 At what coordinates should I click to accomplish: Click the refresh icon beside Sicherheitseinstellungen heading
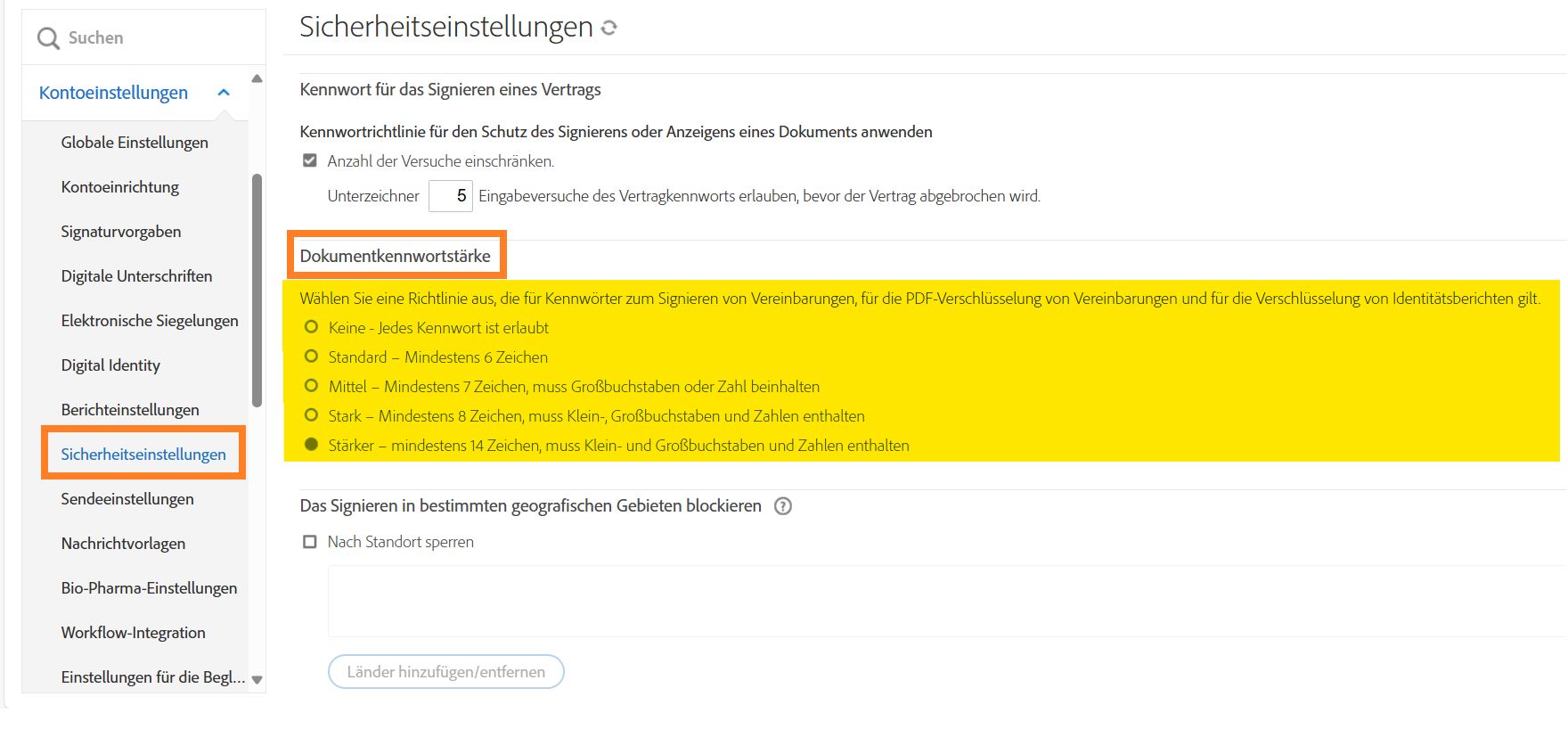609,28
